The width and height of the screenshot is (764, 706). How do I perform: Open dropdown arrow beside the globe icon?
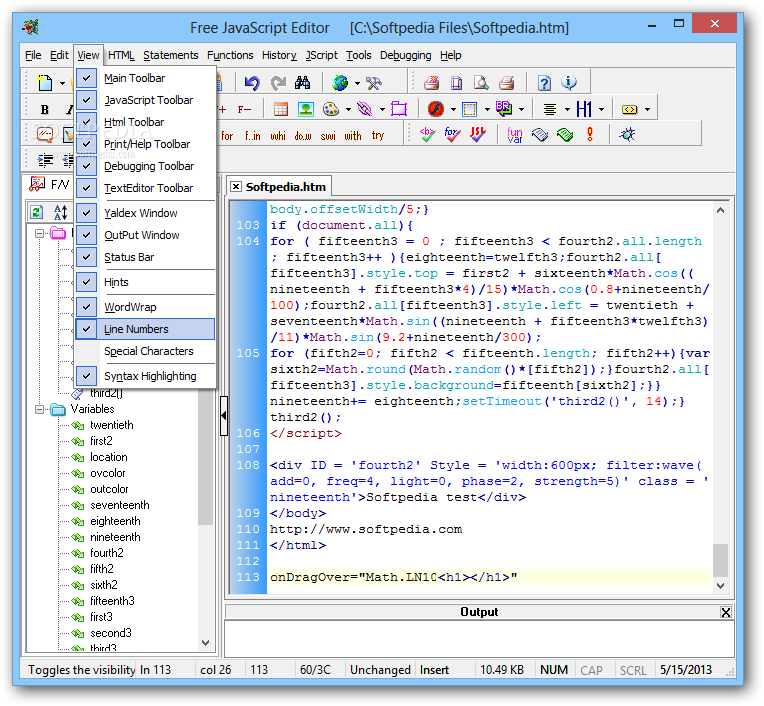(x=357, y=83)
